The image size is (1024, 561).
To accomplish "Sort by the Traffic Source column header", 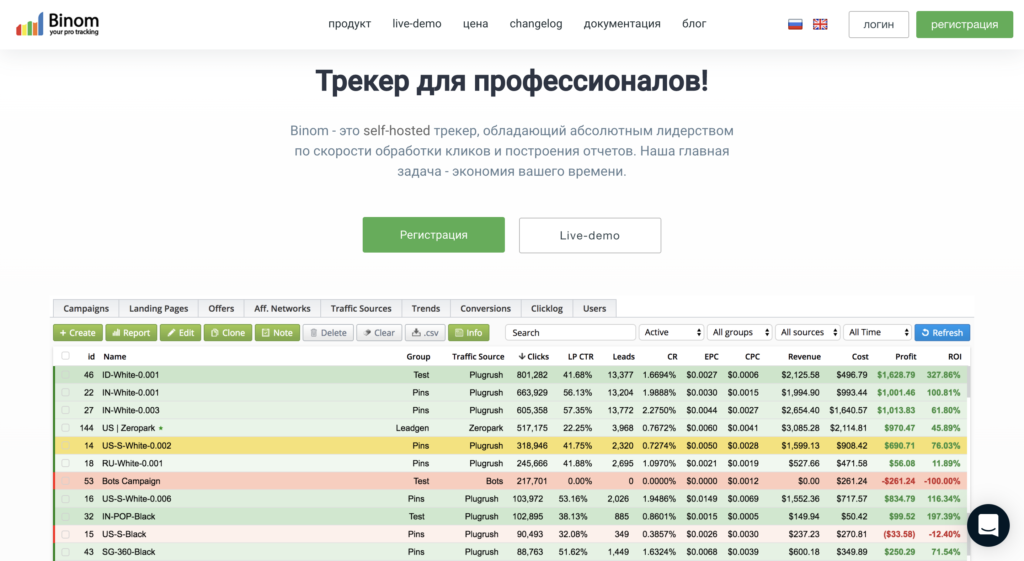I will (478, 357).
